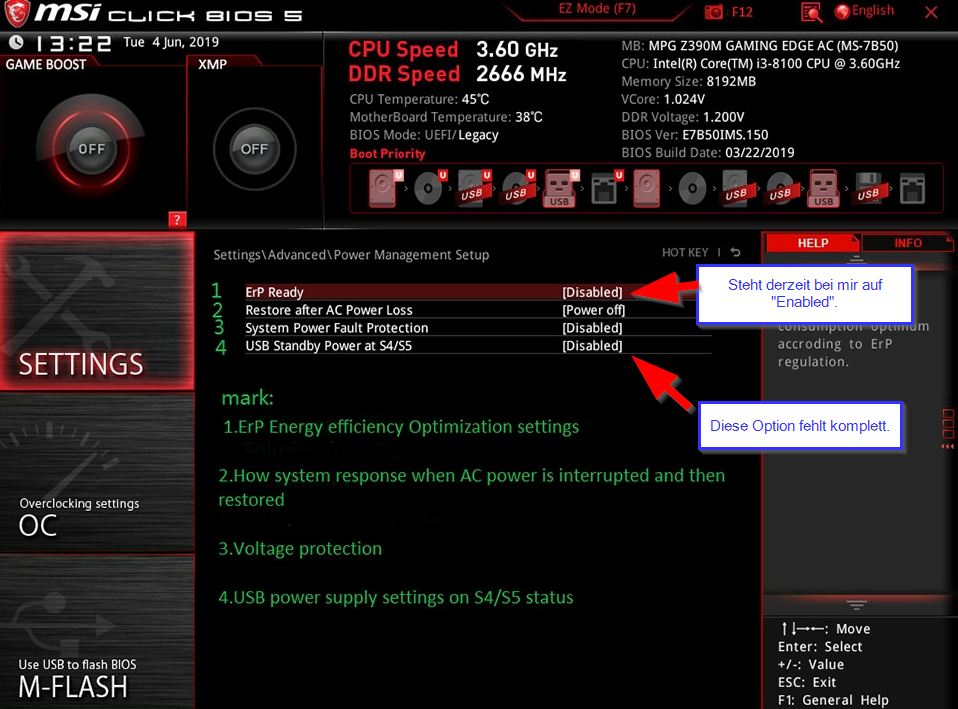Switch to EZ Mode (F7)
This screenshot has height=709, width=958.
[x=595, y=9]
